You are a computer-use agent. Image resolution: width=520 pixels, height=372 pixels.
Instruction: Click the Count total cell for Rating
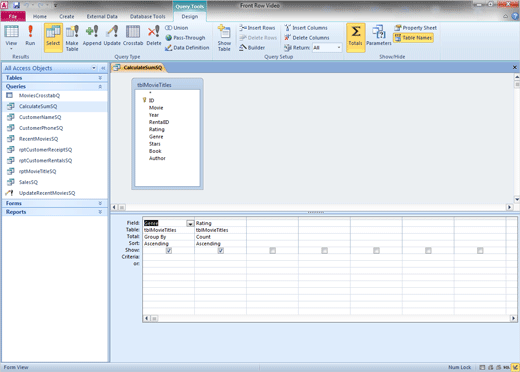click(220, 237)
